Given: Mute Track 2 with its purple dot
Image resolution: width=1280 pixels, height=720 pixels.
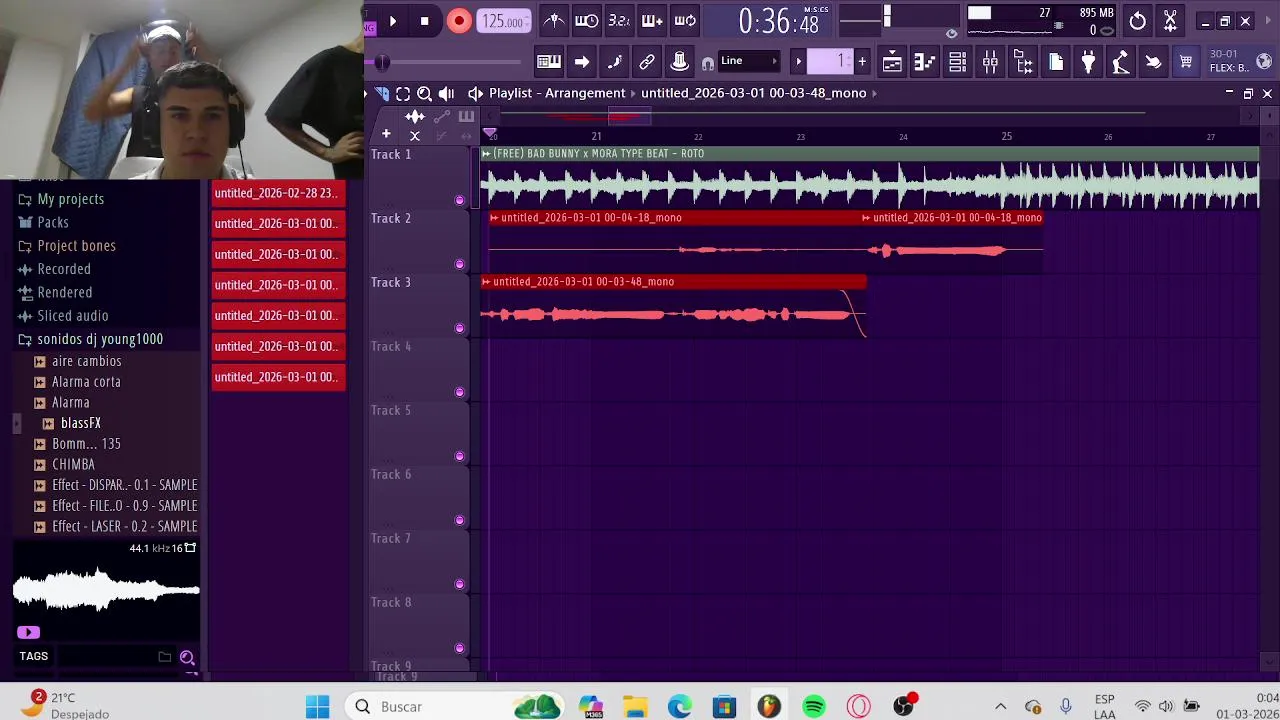Looking at the screenshot, I should pos(459,264).
